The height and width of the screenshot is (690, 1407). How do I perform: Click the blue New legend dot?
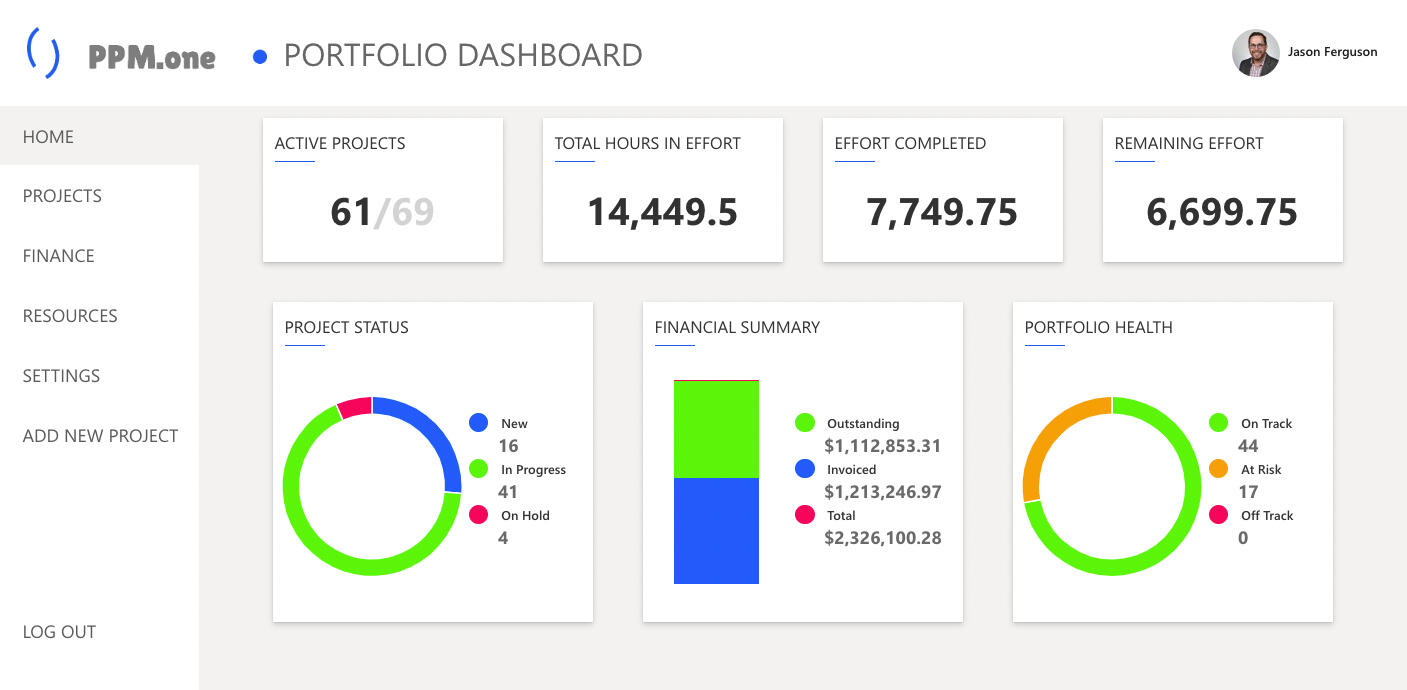[x=478, y=423]
